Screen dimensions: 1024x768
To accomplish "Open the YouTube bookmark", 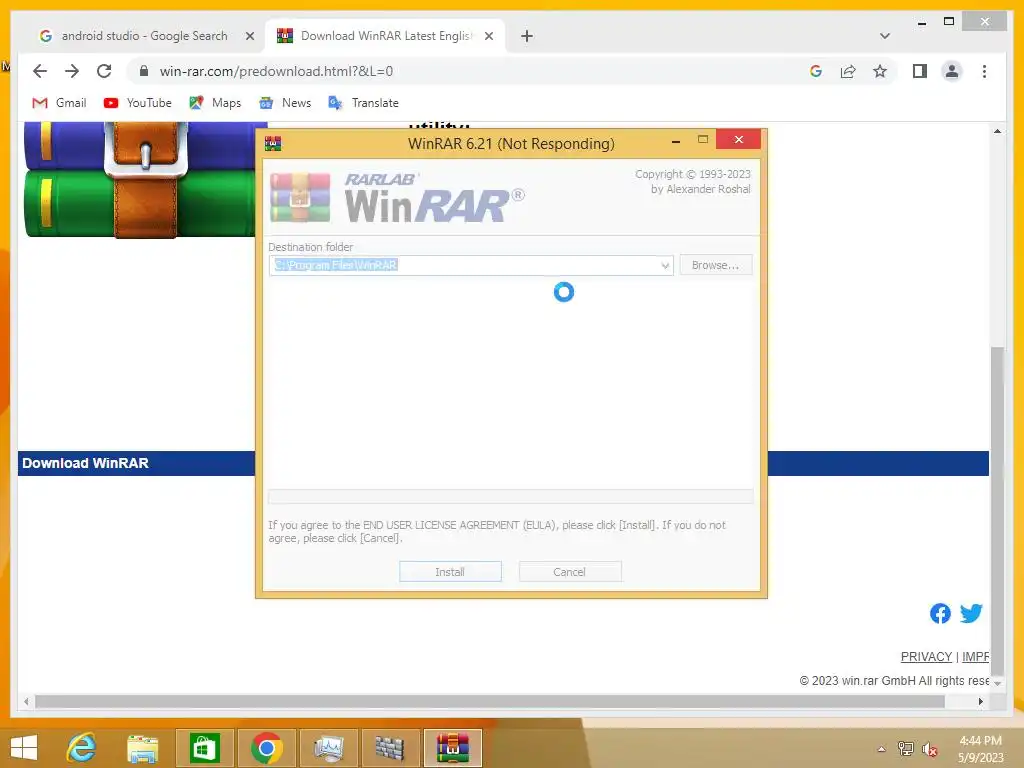I will (x=138, y=103).
